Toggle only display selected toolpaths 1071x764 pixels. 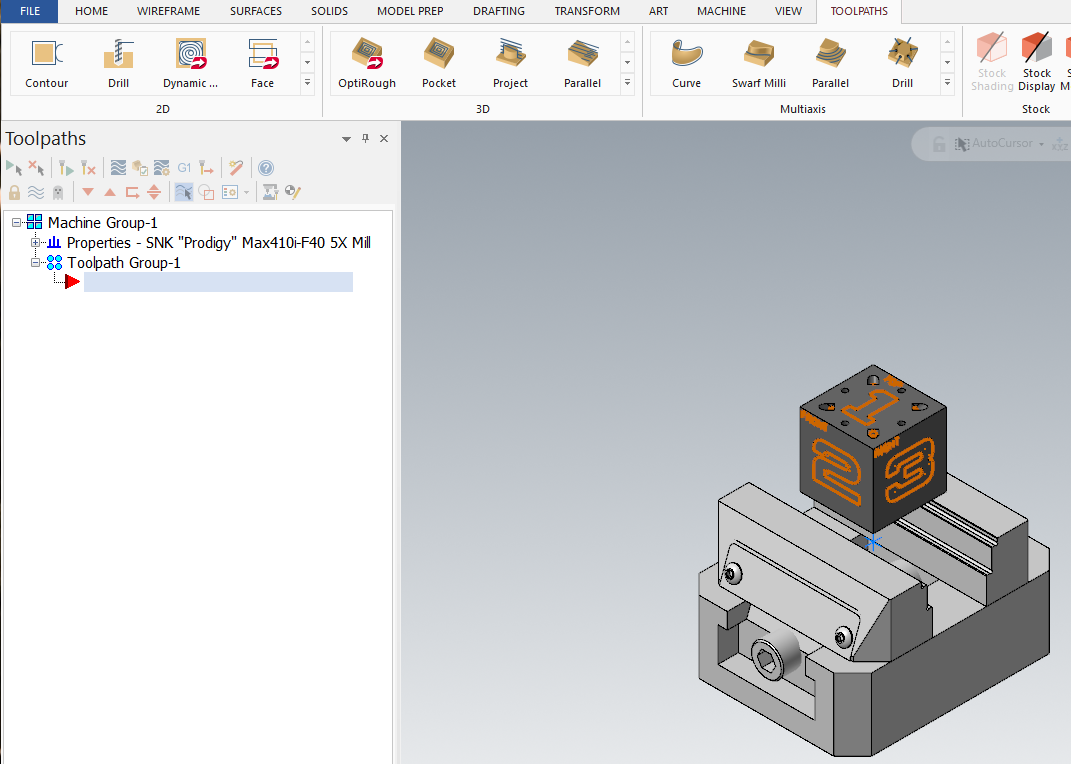click(184, 192)
